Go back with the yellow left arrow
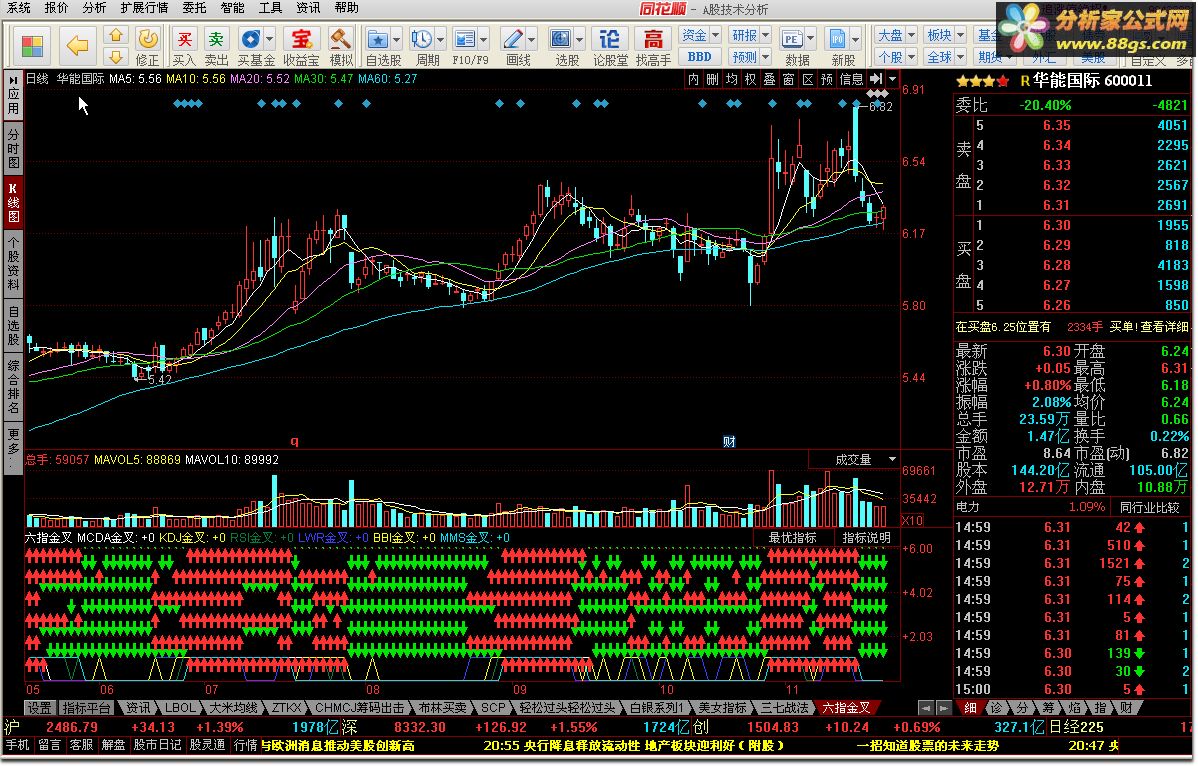Image resolution: width=1198 pixels, height=766 pixels. (77, 45)
